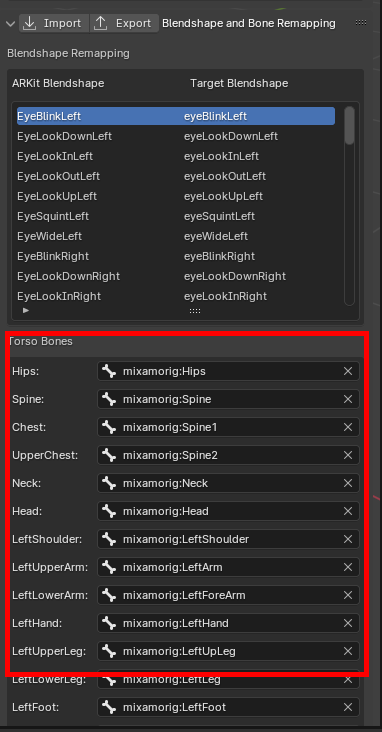The height and width of the screenshot is (732, 382).
Task: Select the EyeSquintLeft blendshape row
Action: pyautogui.click(x=176, y=216)
